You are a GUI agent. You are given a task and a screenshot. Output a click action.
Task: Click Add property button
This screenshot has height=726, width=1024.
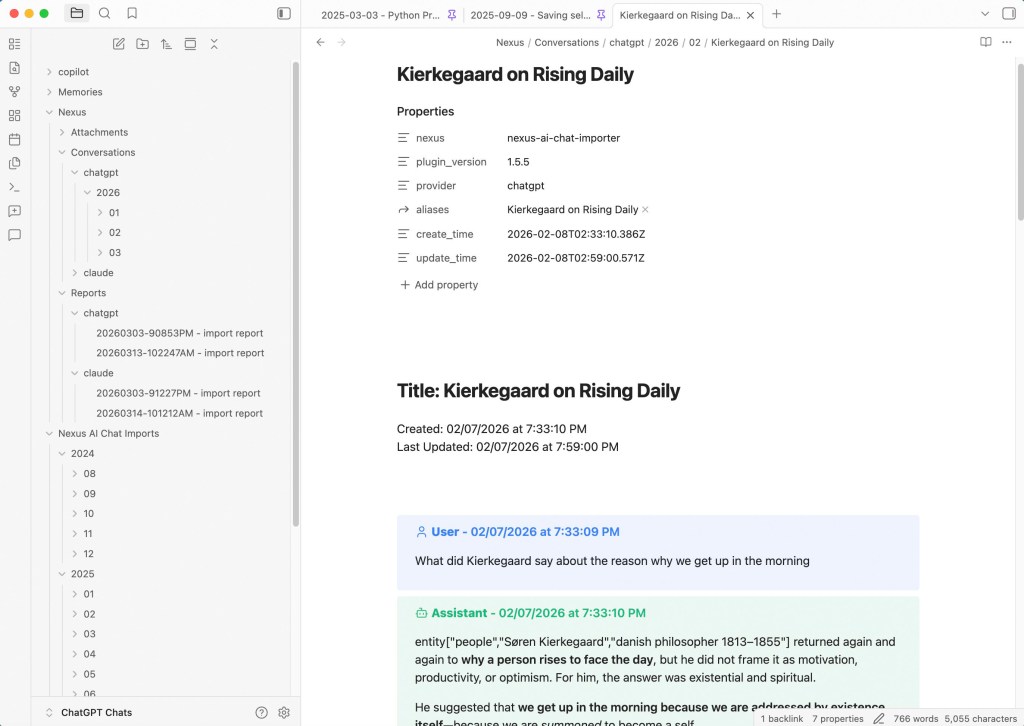[438, 285]
